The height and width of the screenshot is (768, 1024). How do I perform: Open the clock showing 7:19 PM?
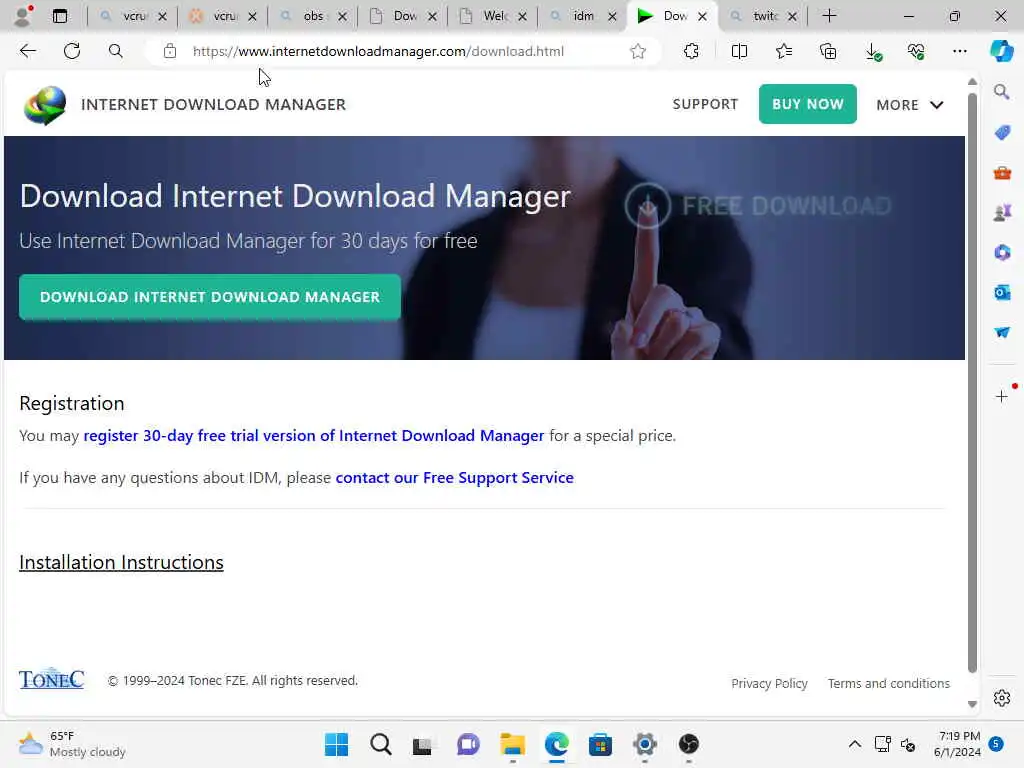tap(957, 744)
